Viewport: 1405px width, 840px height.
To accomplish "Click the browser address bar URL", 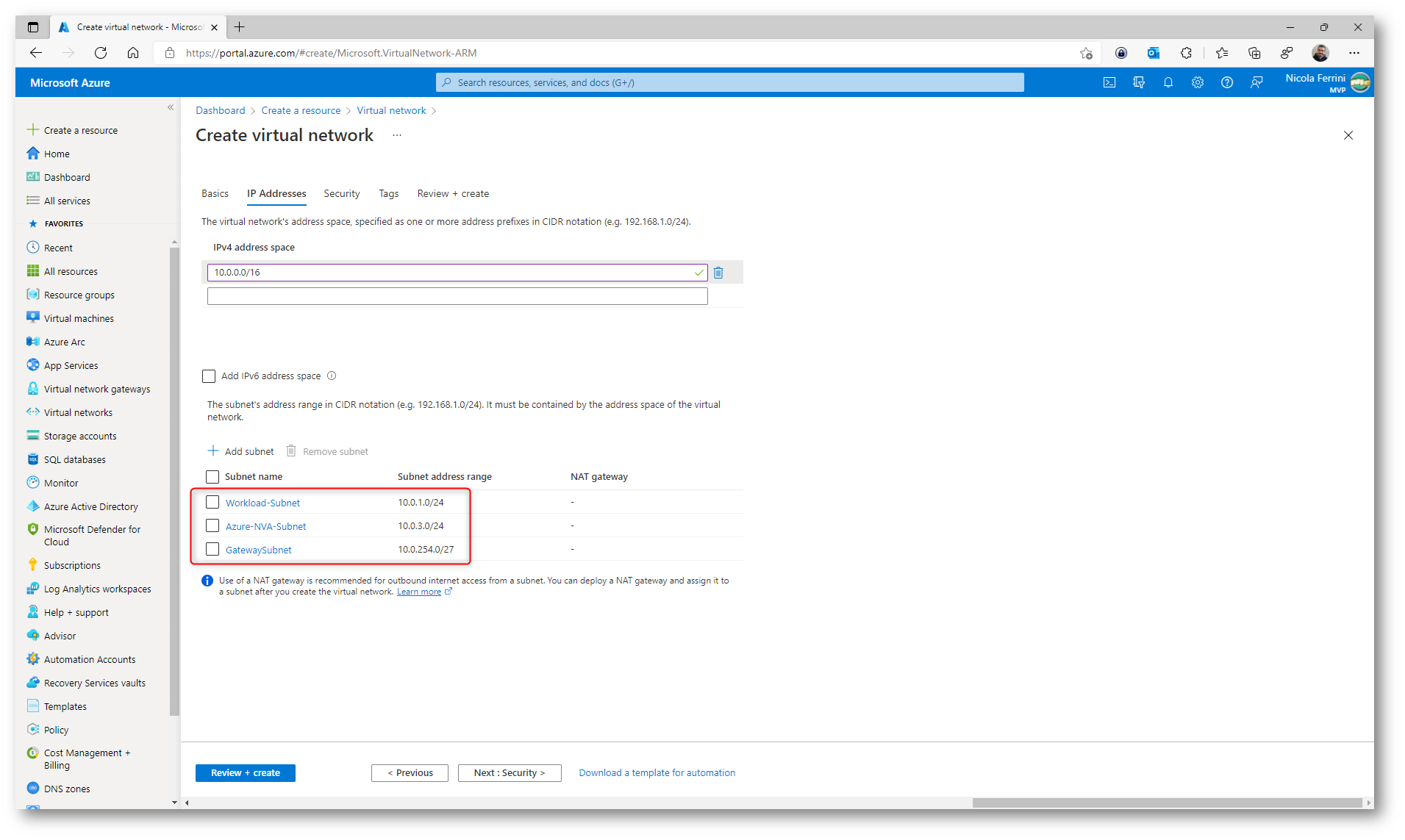I will (x=331, y=53).
